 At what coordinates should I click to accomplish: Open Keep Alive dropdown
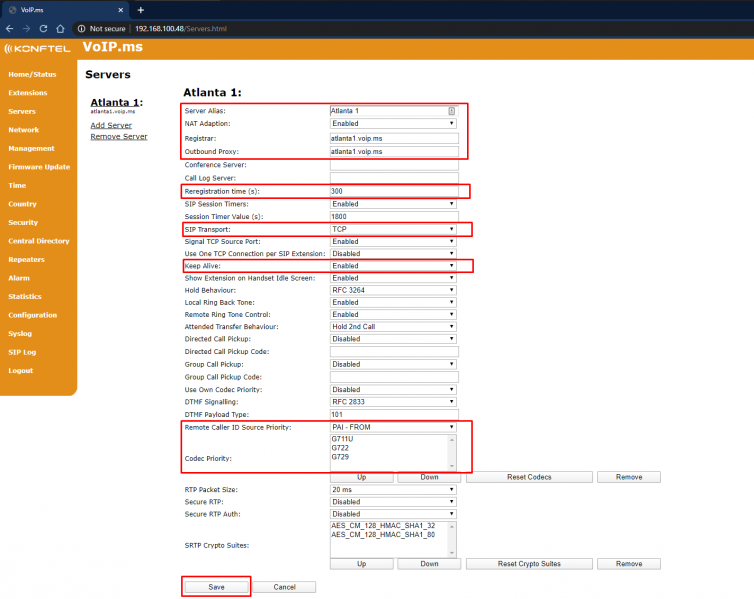pos(393,266)
